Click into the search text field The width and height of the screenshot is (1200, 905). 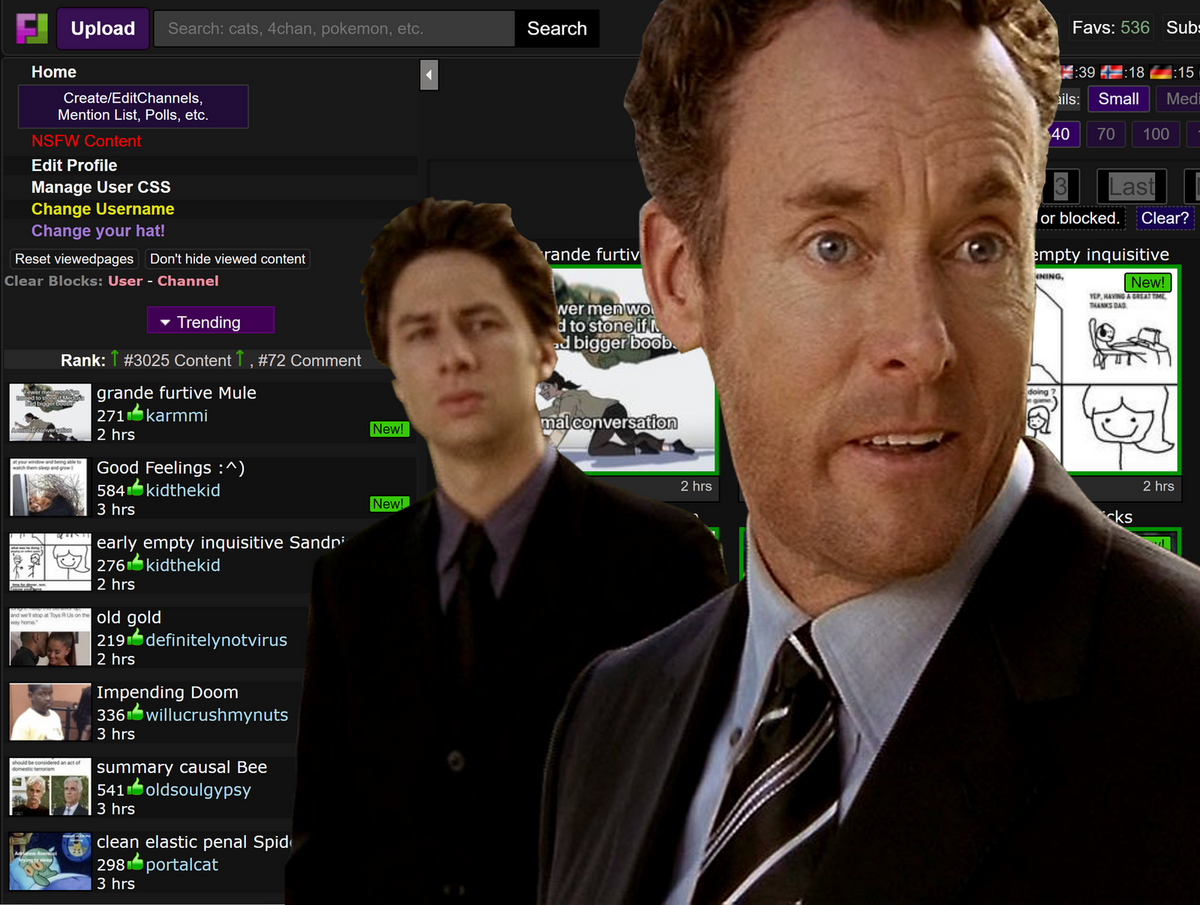(334, 28)
